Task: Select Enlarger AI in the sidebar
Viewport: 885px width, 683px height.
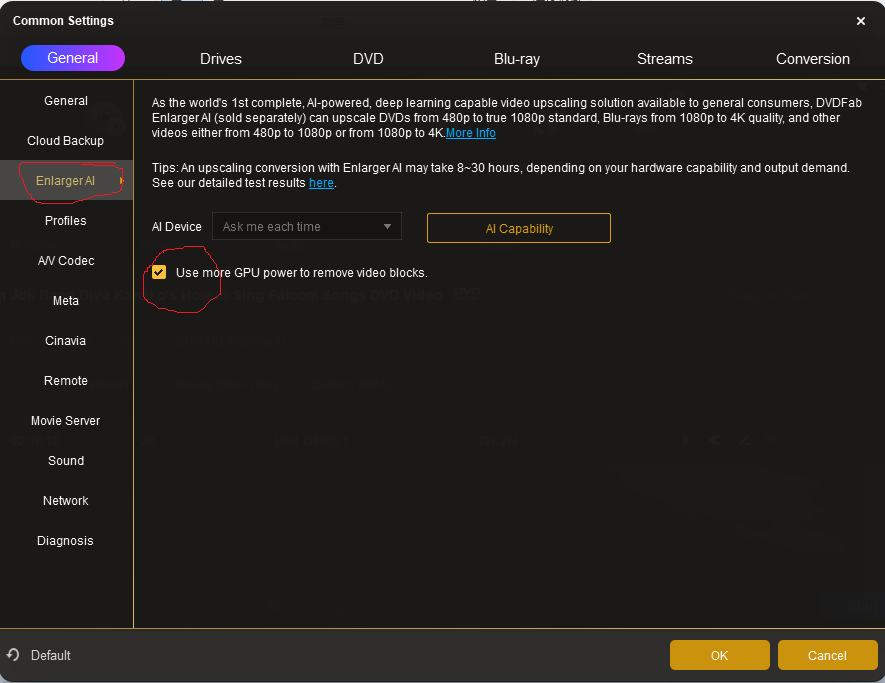Action: [x=66, y=181]
